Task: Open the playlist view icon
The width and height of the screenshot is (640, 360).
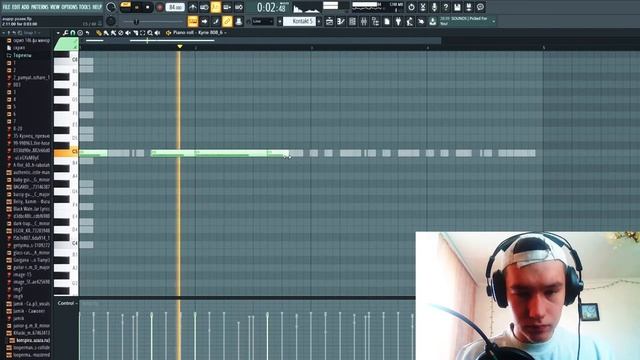Action: (x=329, y=21)
